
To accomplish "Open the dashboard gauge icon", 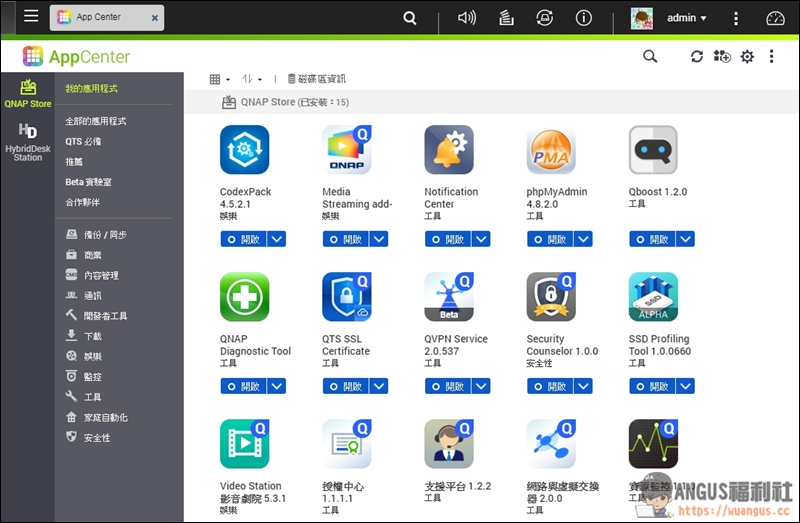I will (776, 18).
